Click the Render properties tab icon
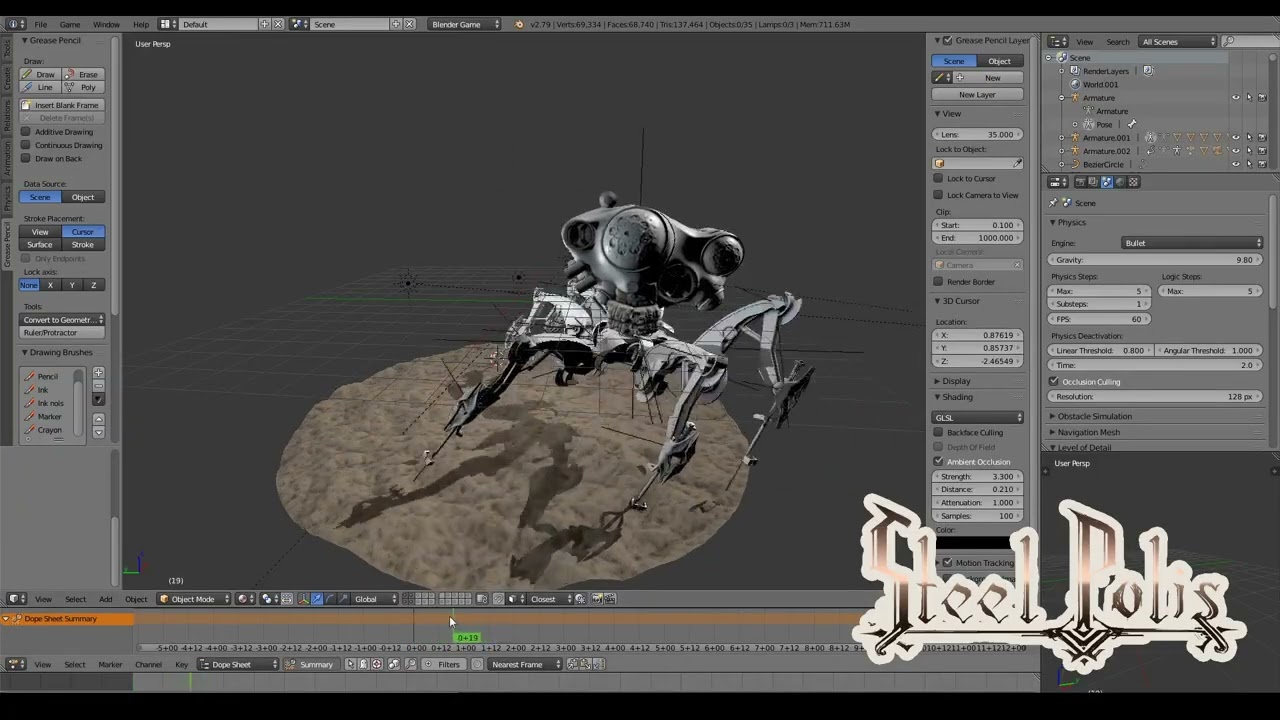Viewport: 1280px width, 720px height. (1080, 182)
